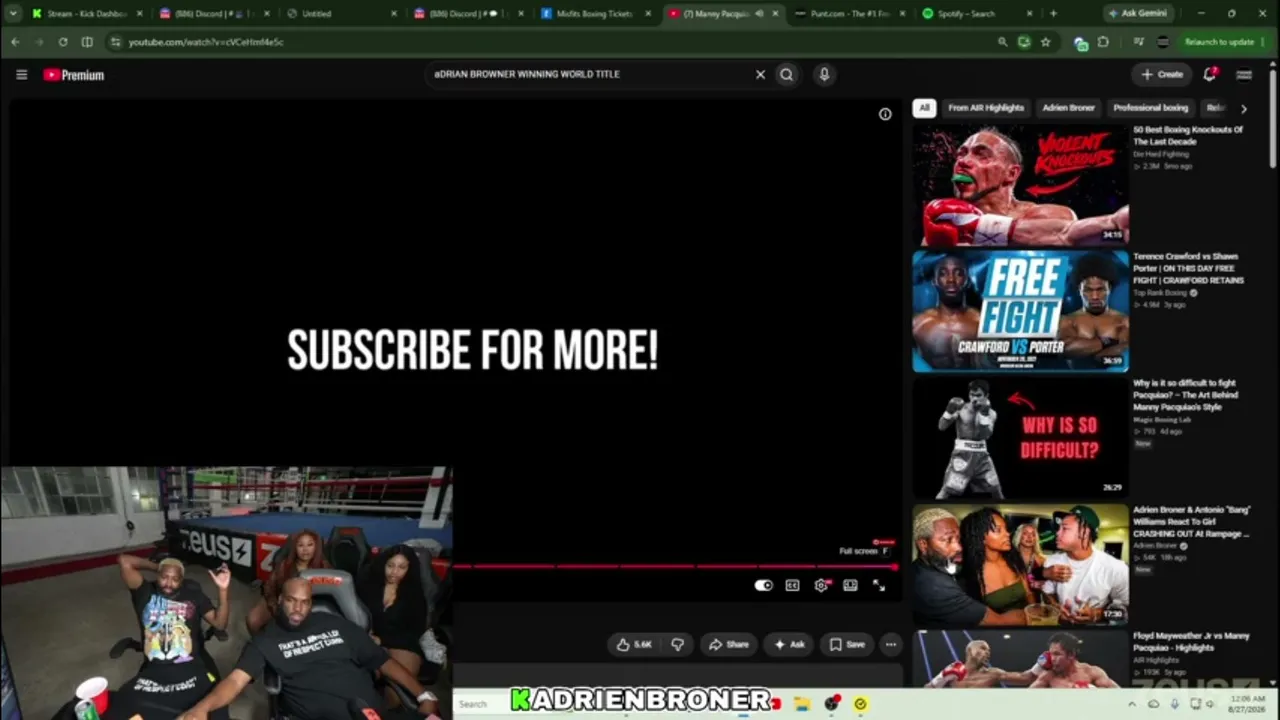Viewport: 1280px width, 720px height.
Task: Open the Adrien Broner react video thumbnail
Action: pyautogui.click(x=1020, y=563)
